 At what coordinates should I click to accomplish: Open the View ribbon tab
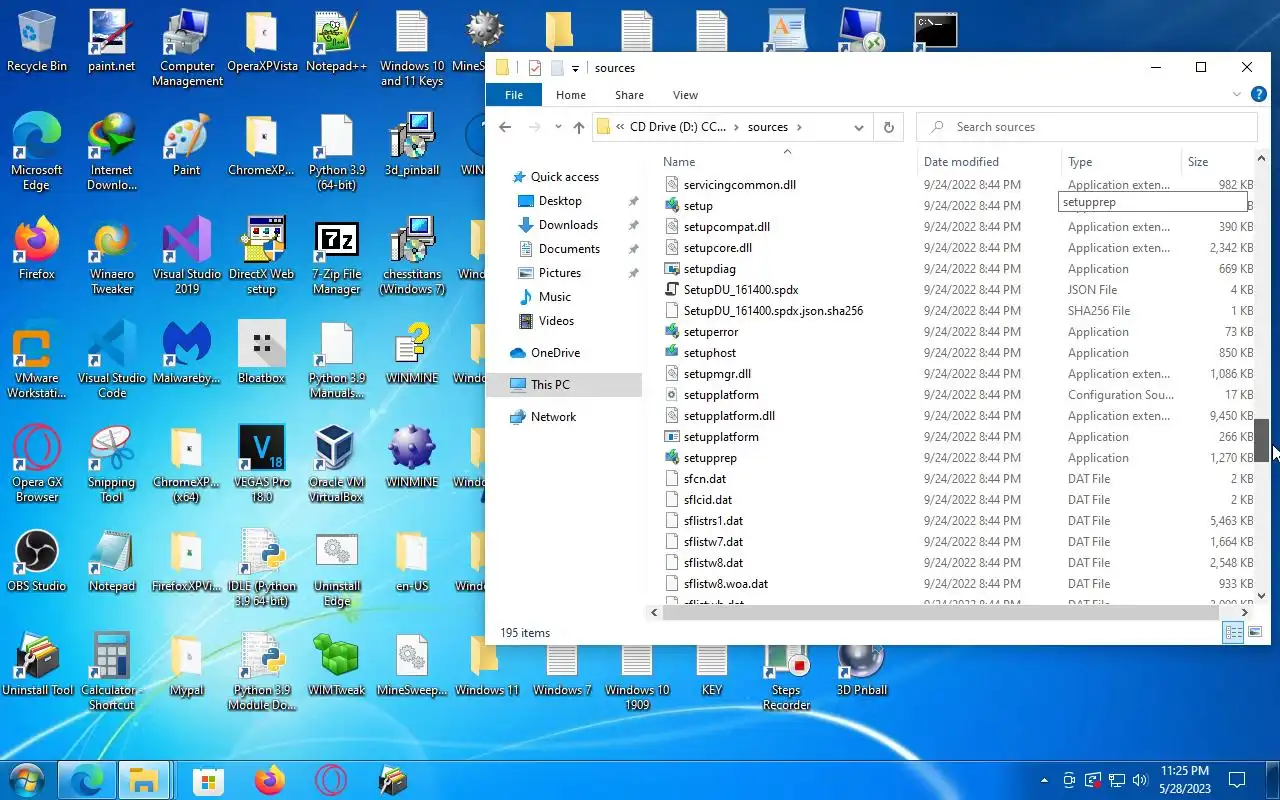click(x=685, y=95)
